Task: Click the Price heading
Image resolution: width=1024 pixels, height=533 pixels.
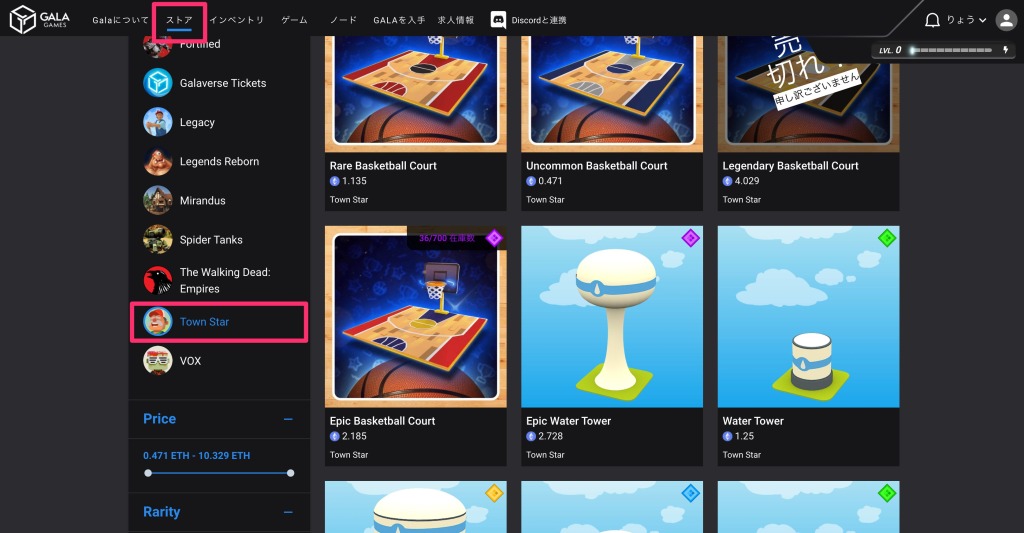Action: click(159, 419)
